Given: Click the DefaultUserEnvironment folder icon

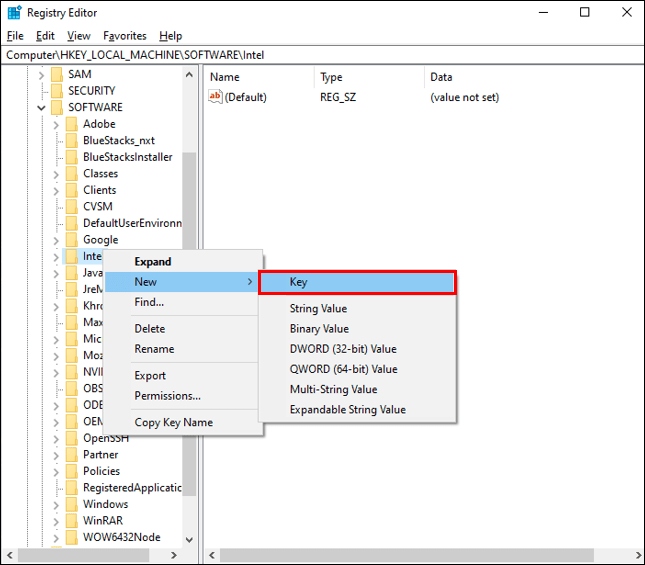Looking at the screenshot, I should [72, 223].
